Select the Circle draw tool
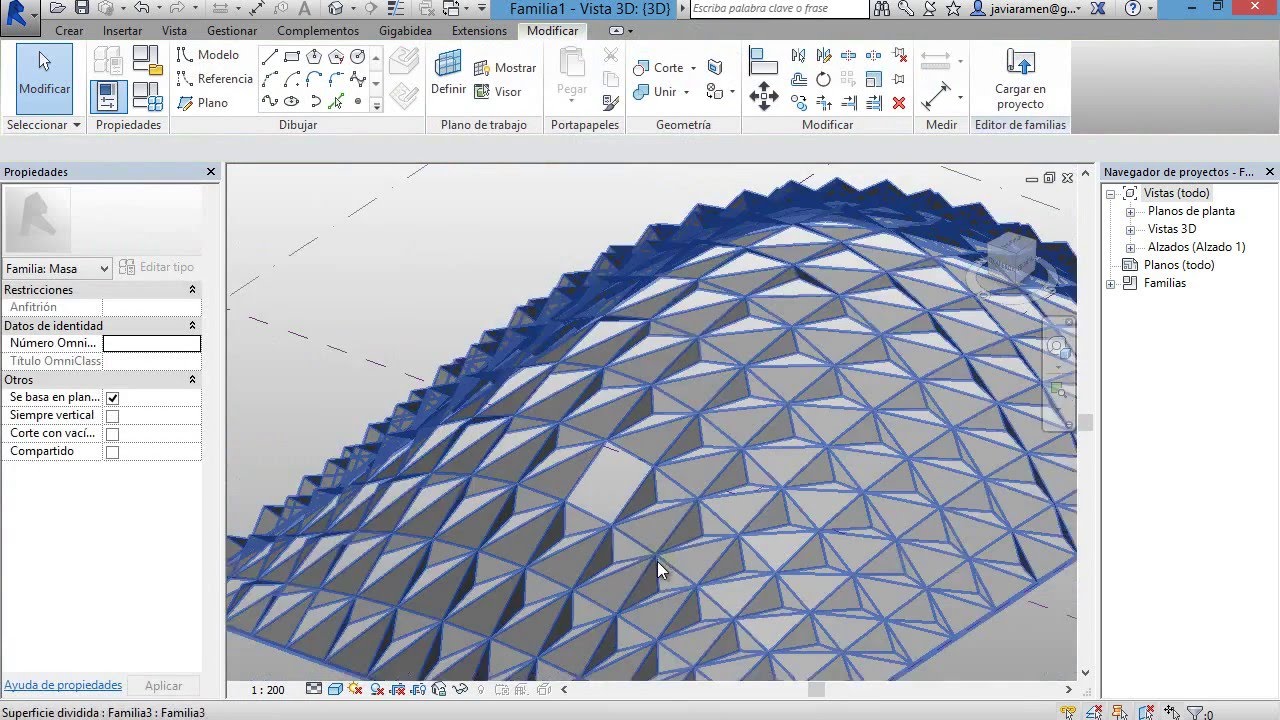 click(358, 56)
